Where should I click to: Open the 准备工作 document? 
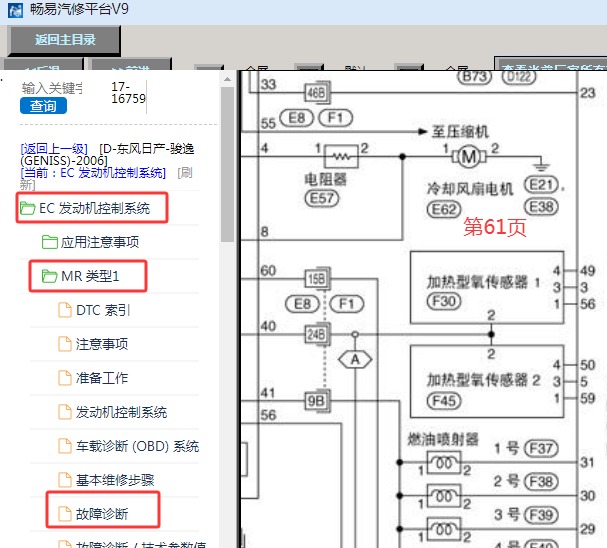(101, 378)
